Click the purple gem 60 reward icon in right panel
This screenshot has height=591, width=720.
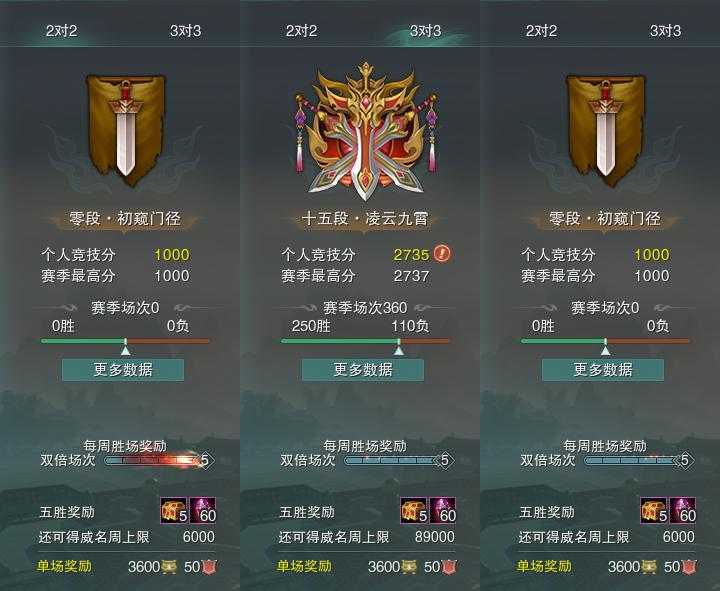[x=683, y=510]
